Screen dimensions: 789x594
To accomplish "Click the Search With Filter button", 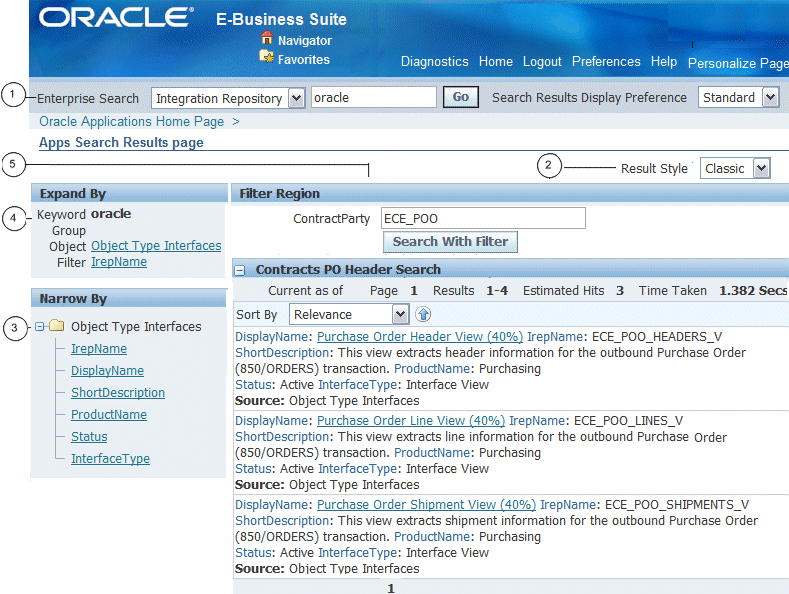I will [x=450, y=242].
